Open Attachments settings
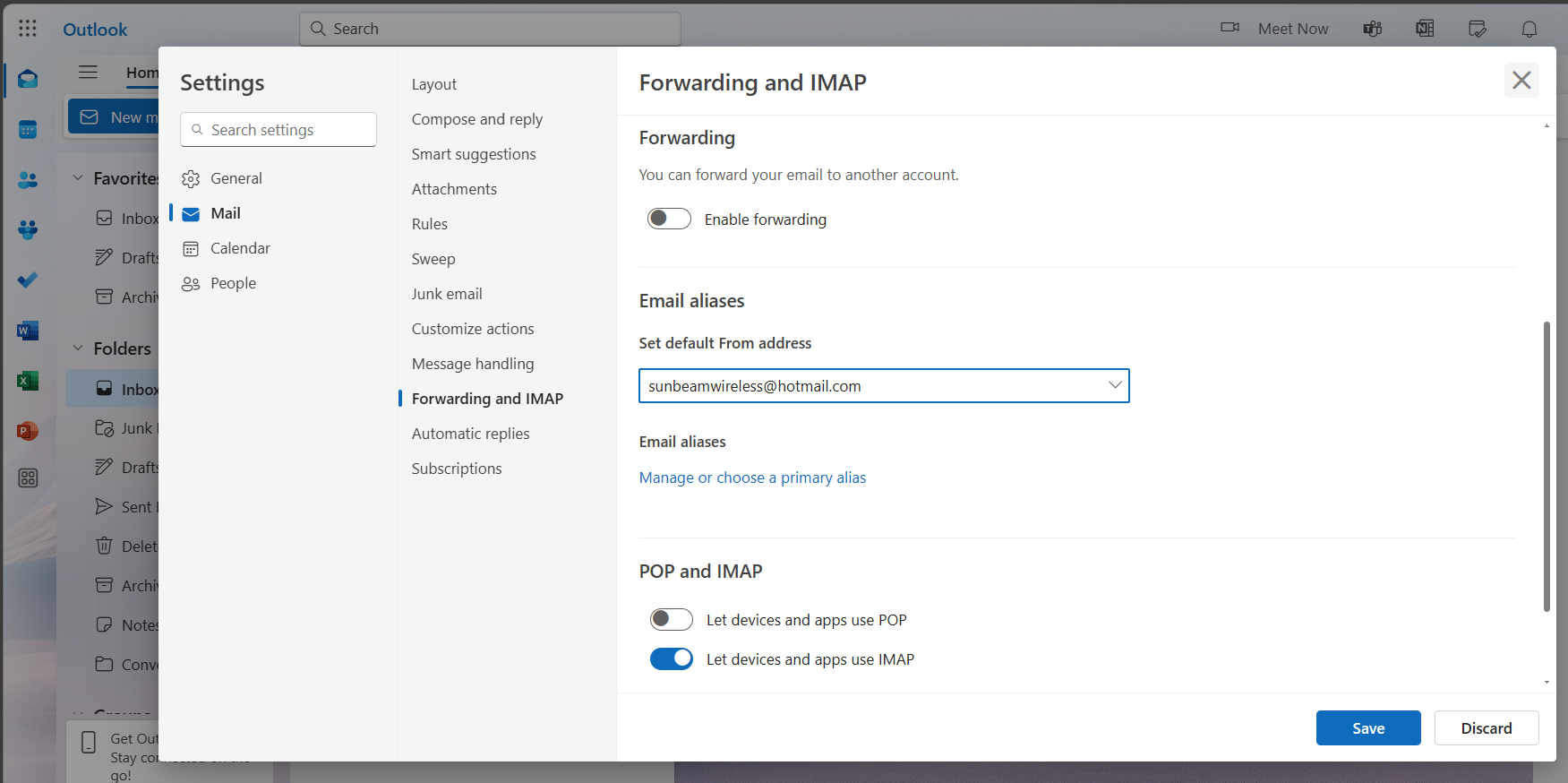Viewport: 1568px width, 783px height. click(454, 189)
